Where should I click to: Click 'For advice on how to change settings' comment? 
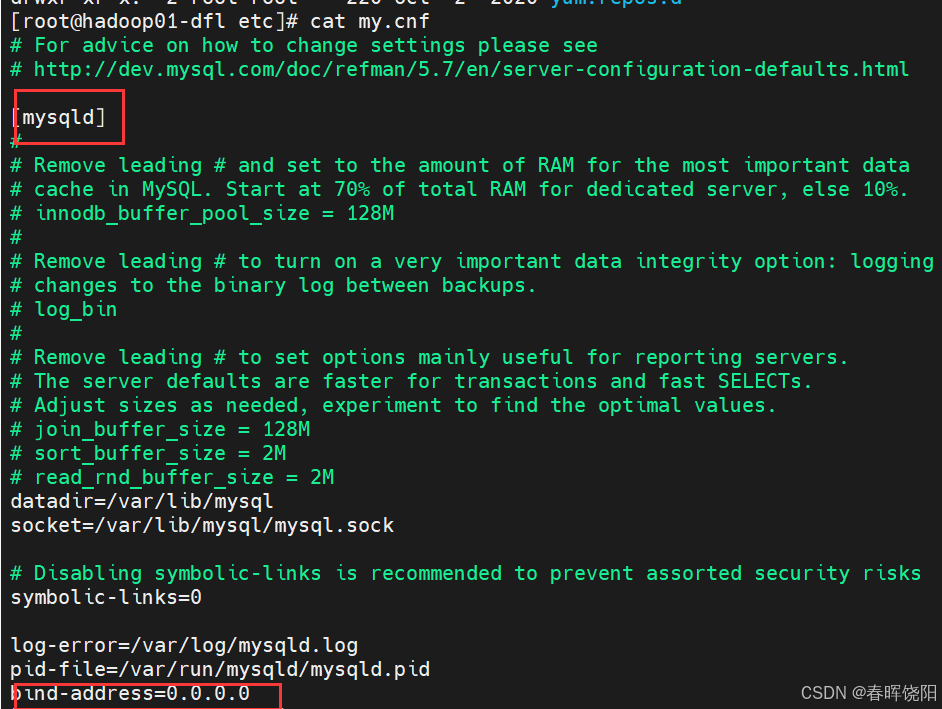304,46
